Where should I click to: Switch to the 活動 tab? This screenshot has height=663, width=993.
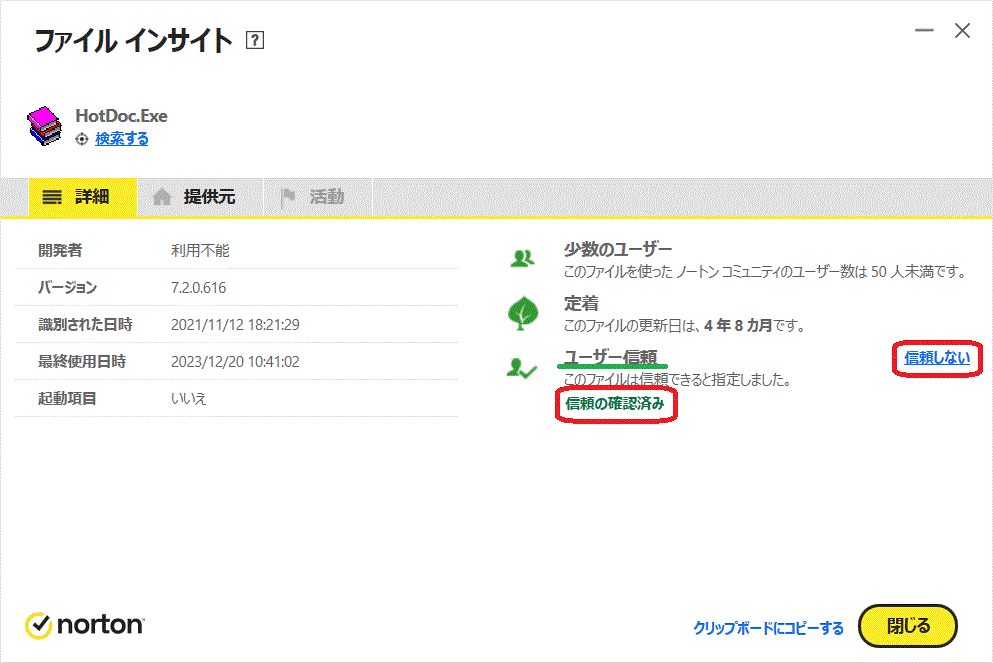[318, 198]
